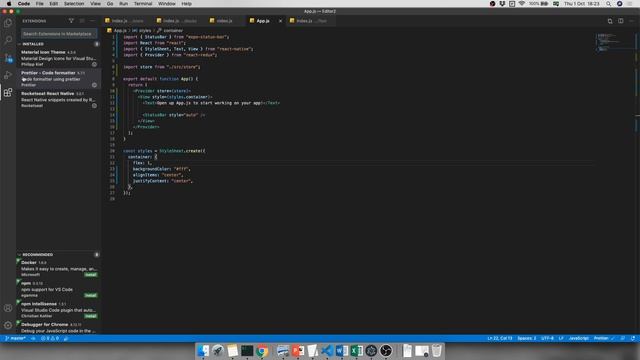The height and width of the screenshot is (360, 640).
Task: Install the npm Intellisense extension
Action: tap(91, 316)
